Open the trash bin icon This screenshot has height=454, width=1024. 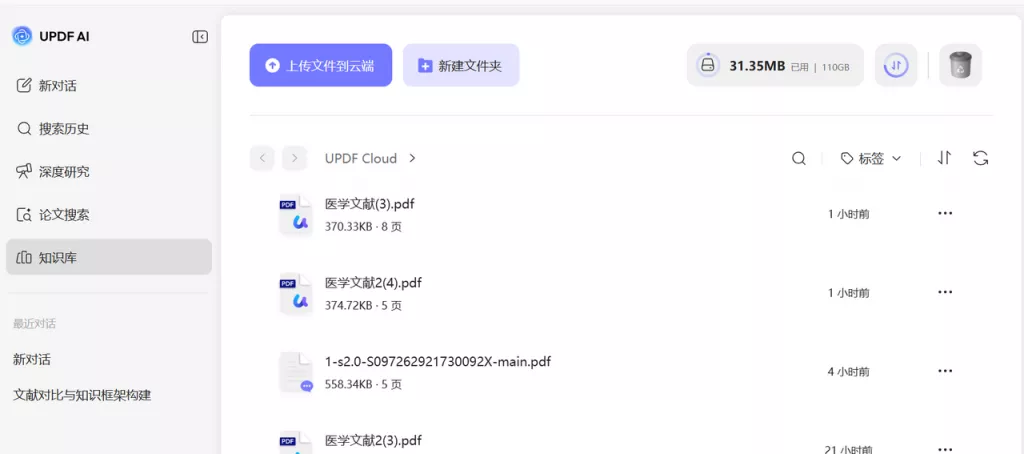click(x=959, y=66)
